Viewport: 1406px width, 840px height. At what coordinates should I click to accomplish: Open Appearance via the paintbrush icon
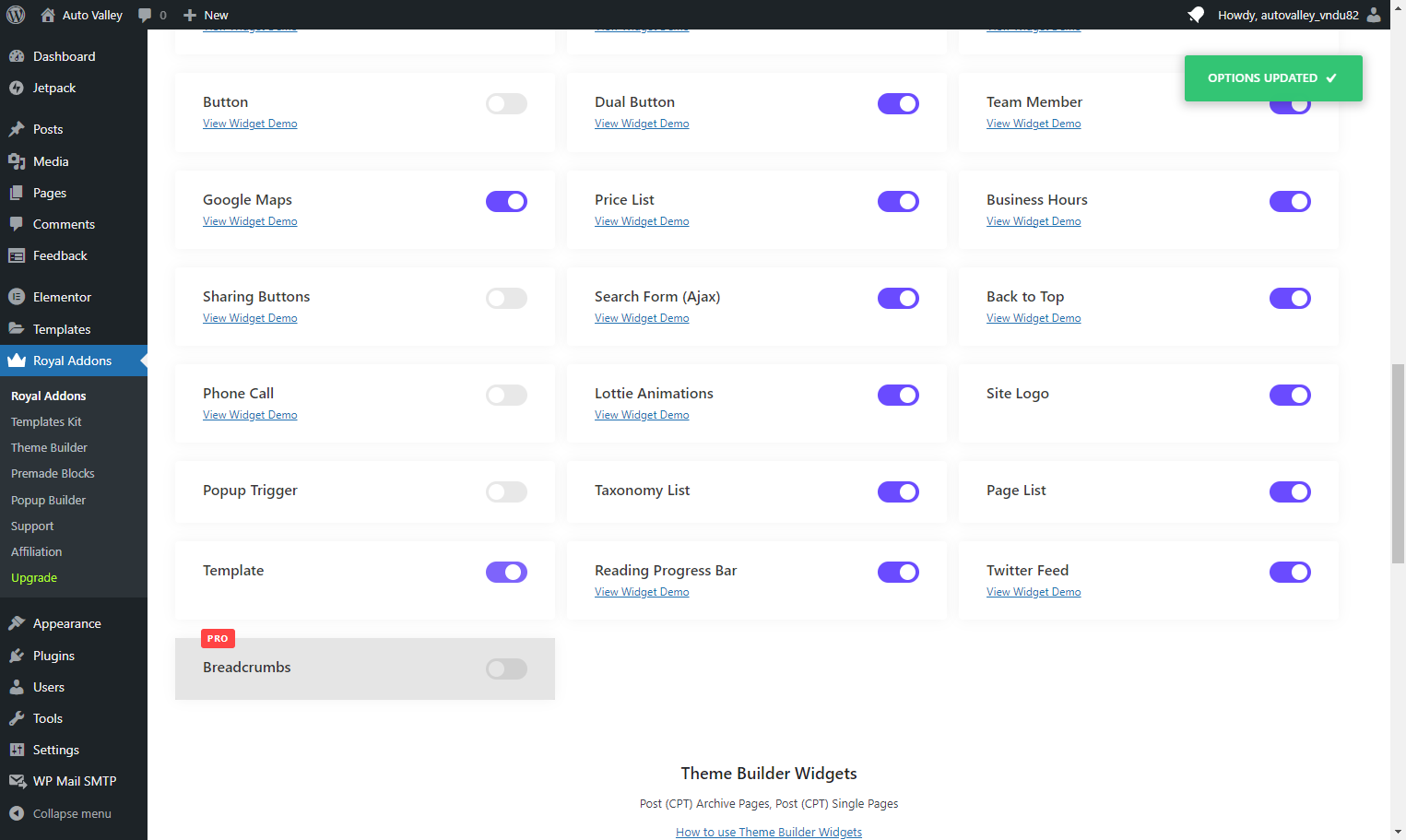click(17, 623)
